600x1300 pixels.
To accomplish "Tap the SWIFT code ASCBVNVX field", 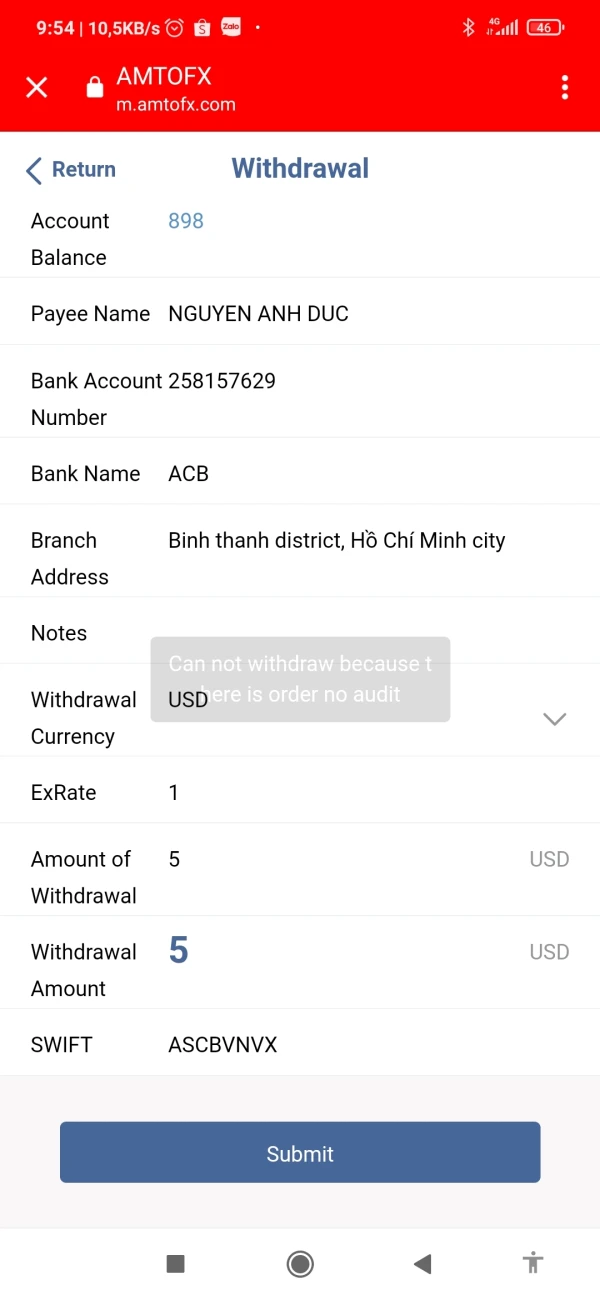I will 222,1045.
